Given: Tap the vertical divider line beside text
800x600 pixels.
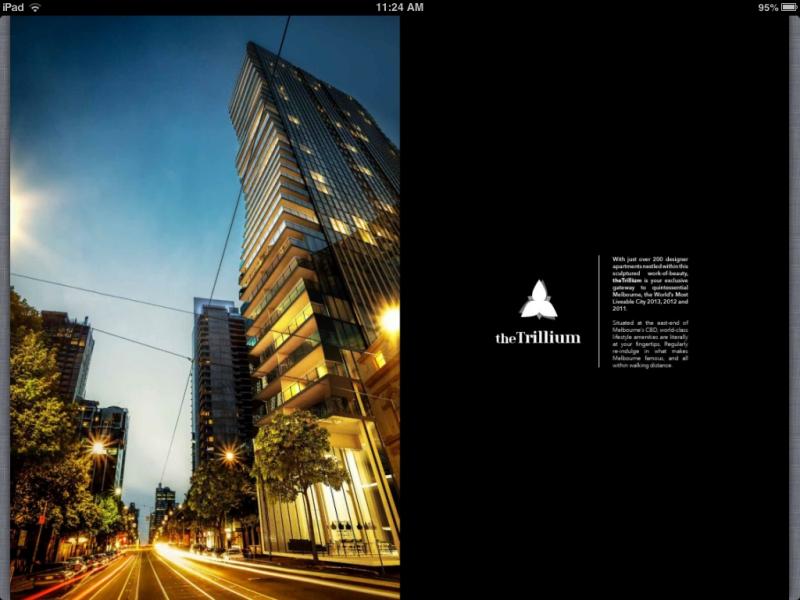Looking at the screenshot, I should click(599, 312).
